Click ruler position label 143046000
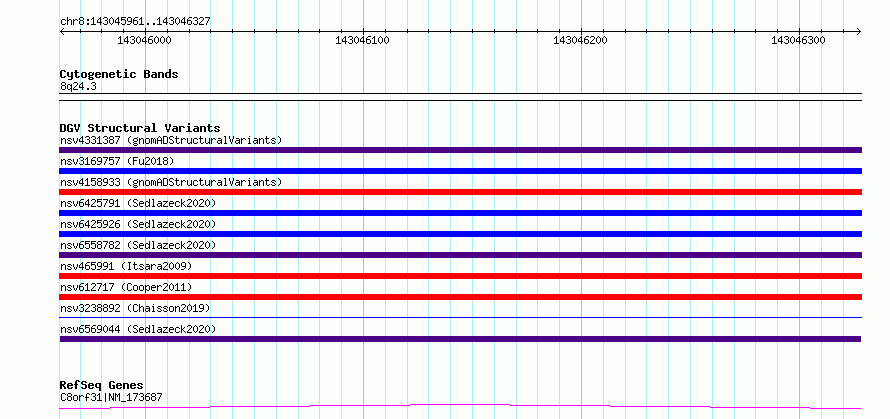The image size is (890, 419). click(x=144, y=40)
